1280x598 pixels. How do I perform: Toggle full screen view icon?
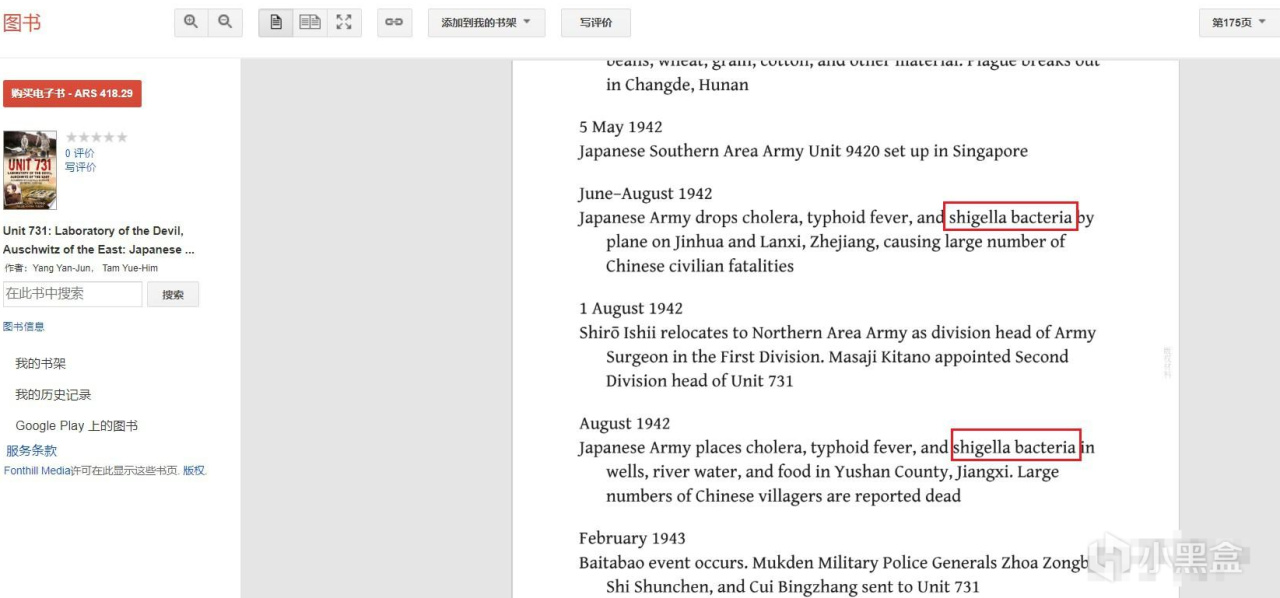pyautogui.click(x=344, y=22)
